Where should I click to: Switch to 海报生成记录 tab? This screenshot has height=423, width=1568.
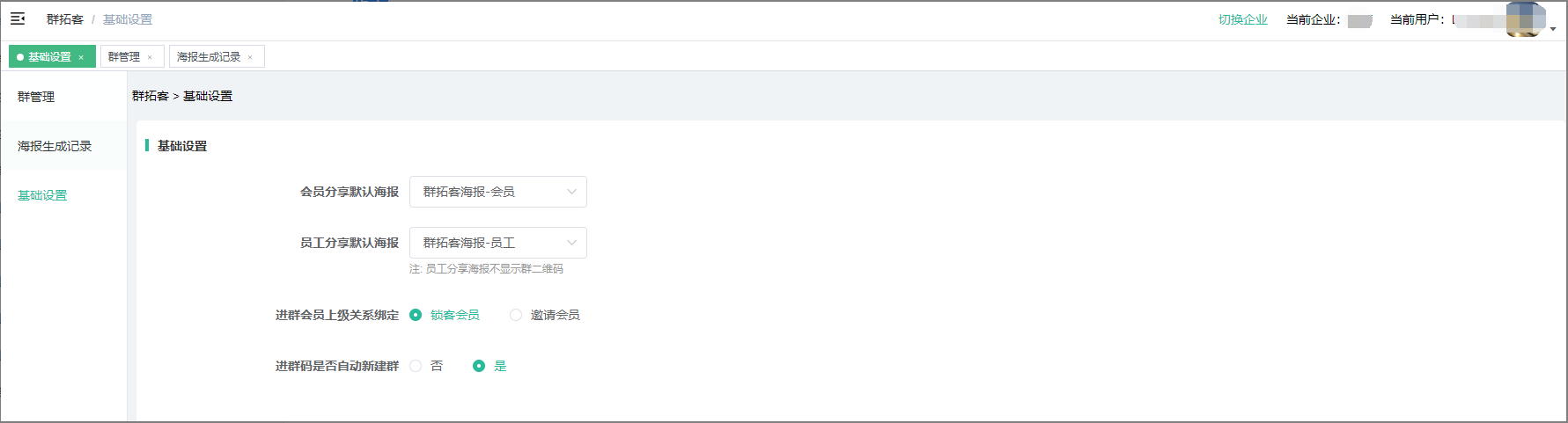(x=209, y=57)
